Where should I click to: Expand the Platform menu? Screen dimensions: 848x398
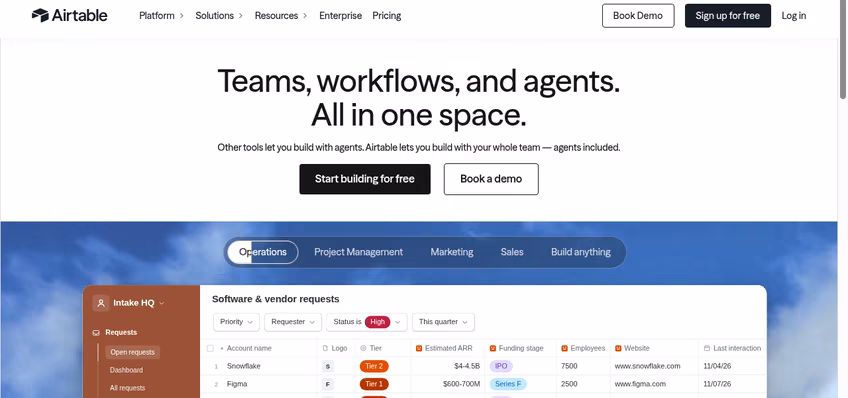(162, 16)
